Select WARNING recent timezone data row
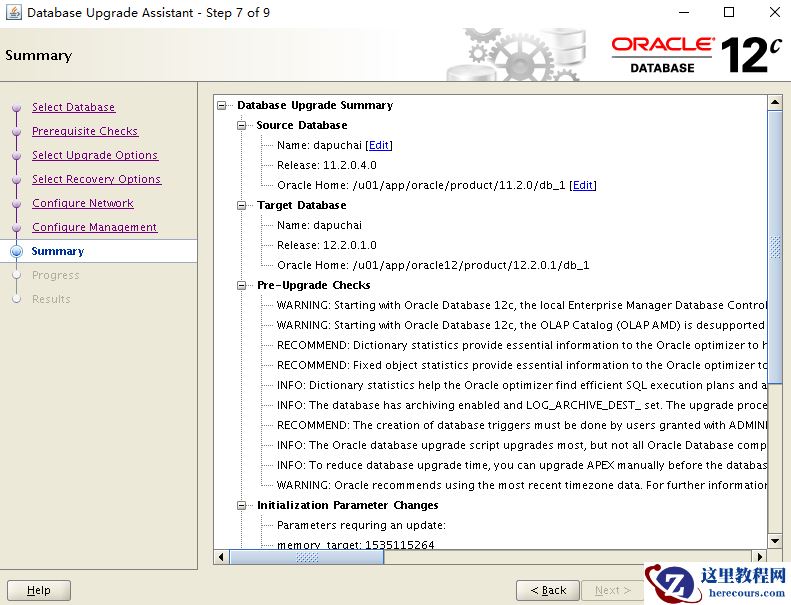 [522, 485]
